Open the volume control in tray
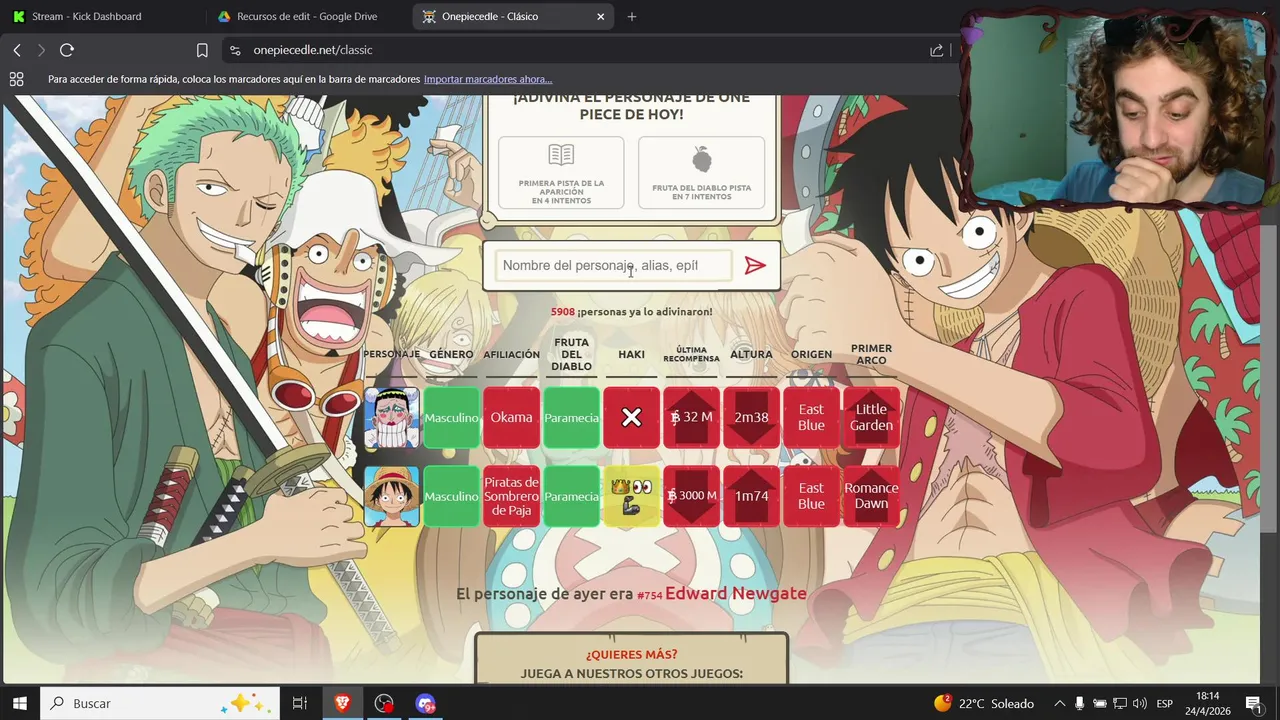This screenshot has height=720, width=1280. (x=1139, y=703)
